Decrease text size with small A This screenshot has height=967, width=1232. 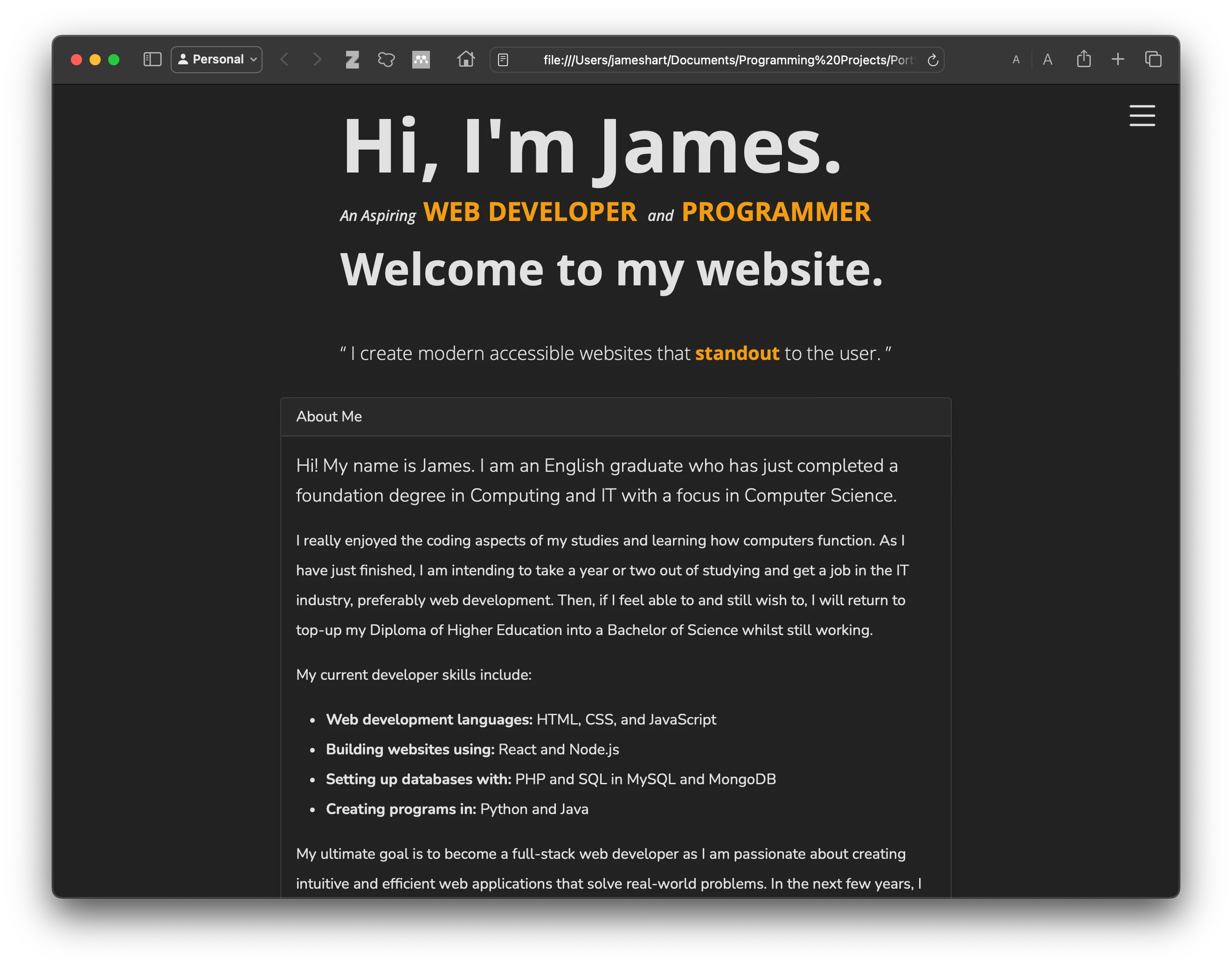tap(1016, 60)
